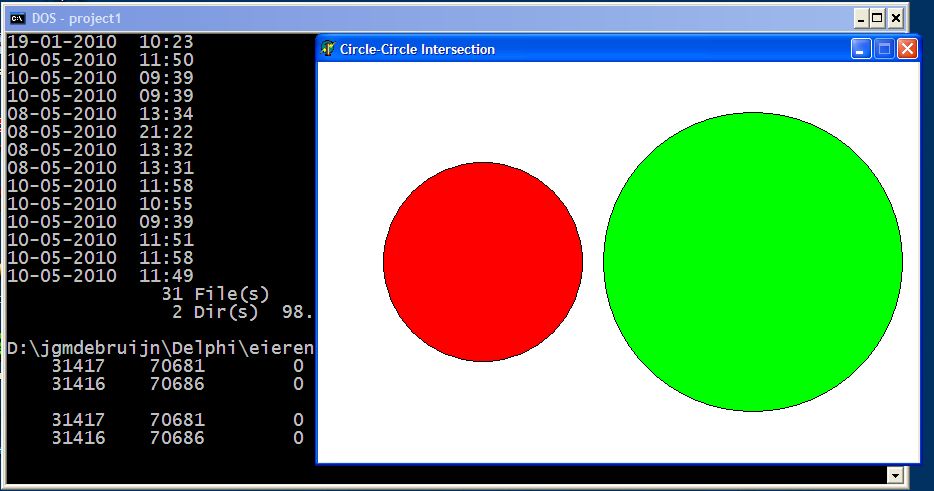This screenshot has width=934, height=491.
Task: Minimize the Circle-Circle Intersection window
Action: point(860,49)
